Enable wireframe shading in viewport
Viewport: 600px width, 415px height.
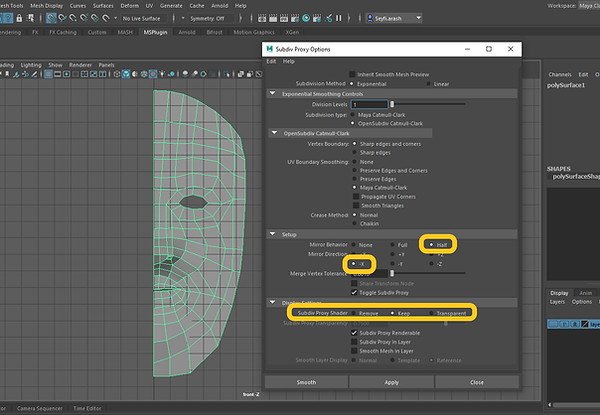pyautogui.click(x=117, y=74)
